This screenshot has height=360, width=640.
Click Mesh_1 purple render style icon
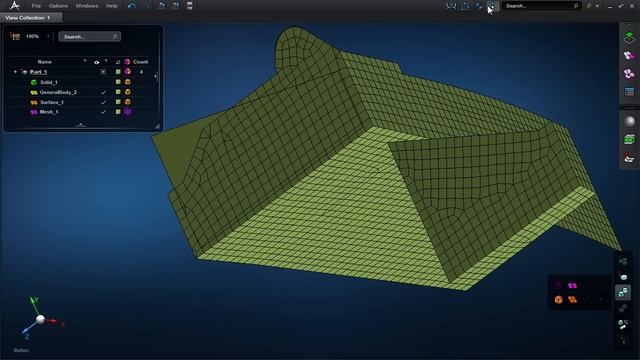pos(128,112)
